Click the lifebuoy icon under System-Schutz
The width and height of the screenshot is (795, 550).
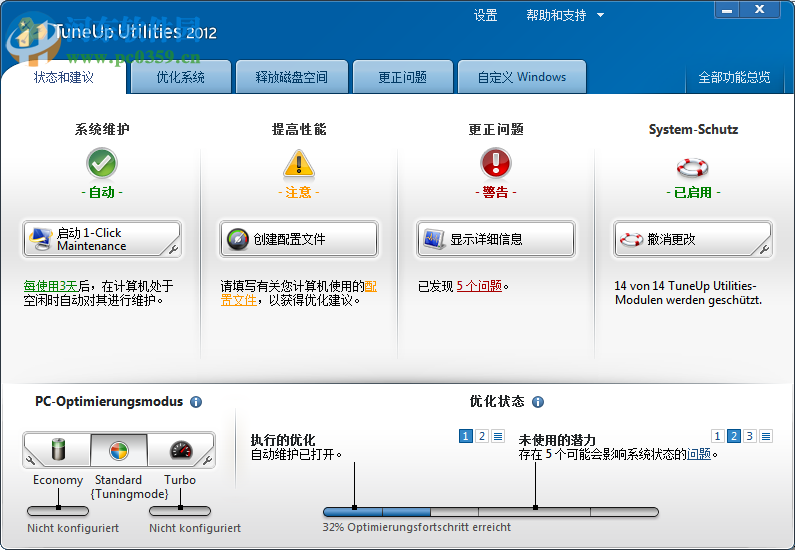693,167
